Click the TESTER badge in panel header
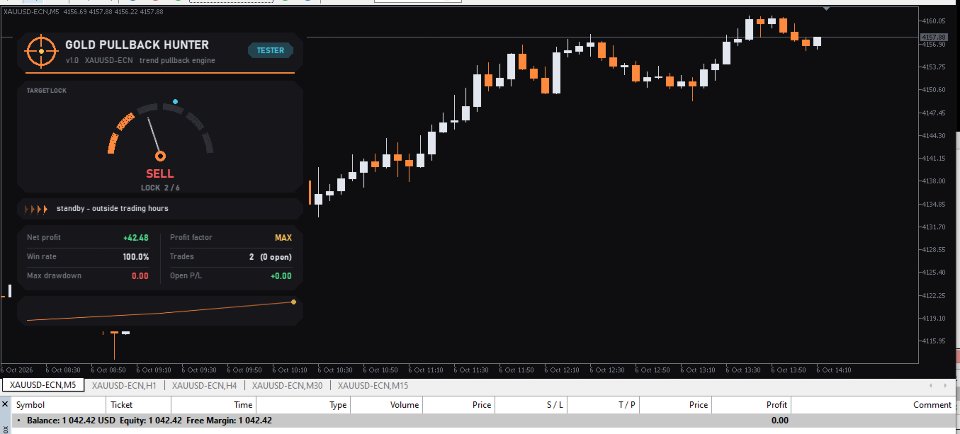 (x=270, y=50)
